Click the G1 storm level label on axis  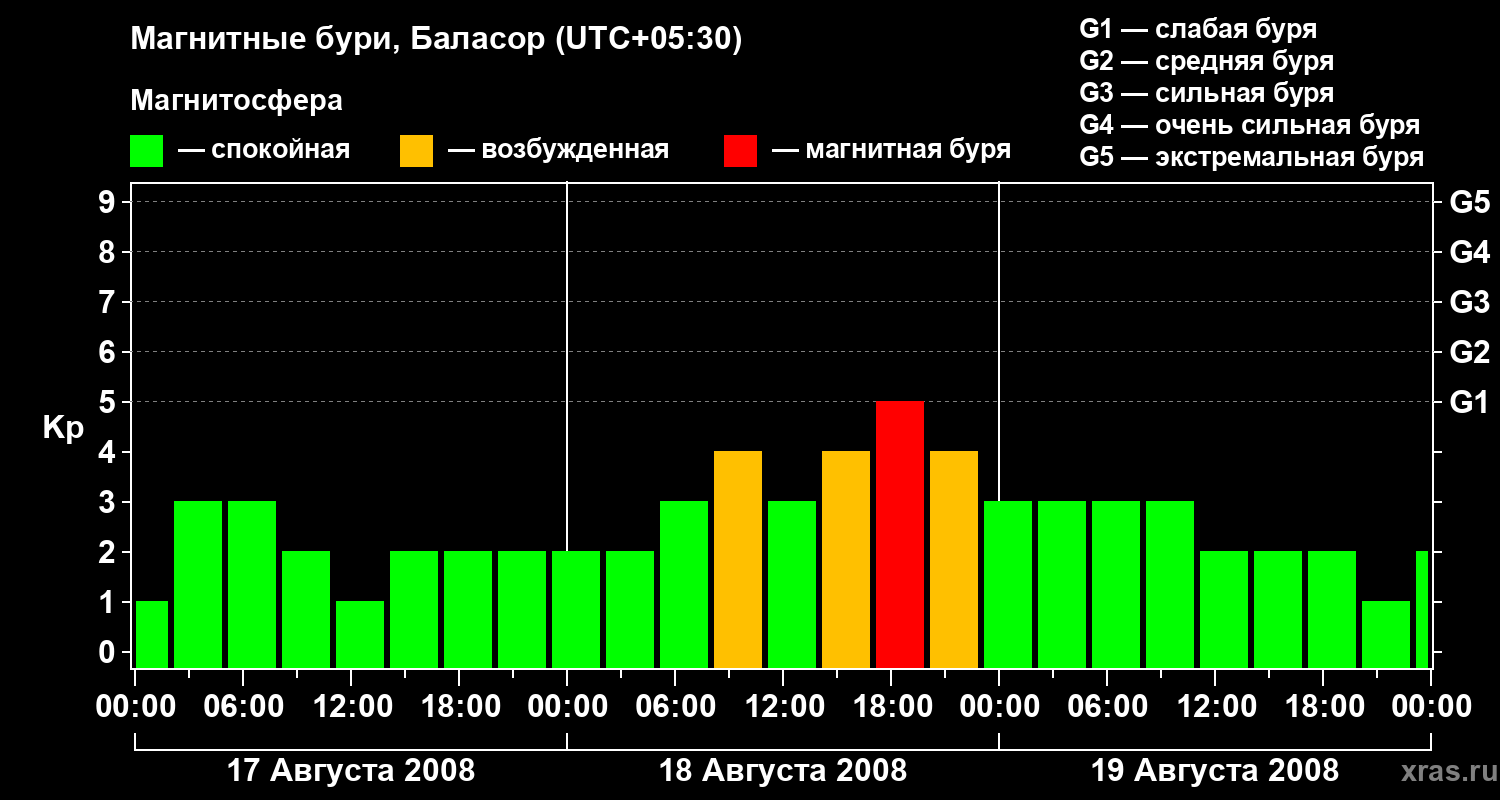point(1469,402)
